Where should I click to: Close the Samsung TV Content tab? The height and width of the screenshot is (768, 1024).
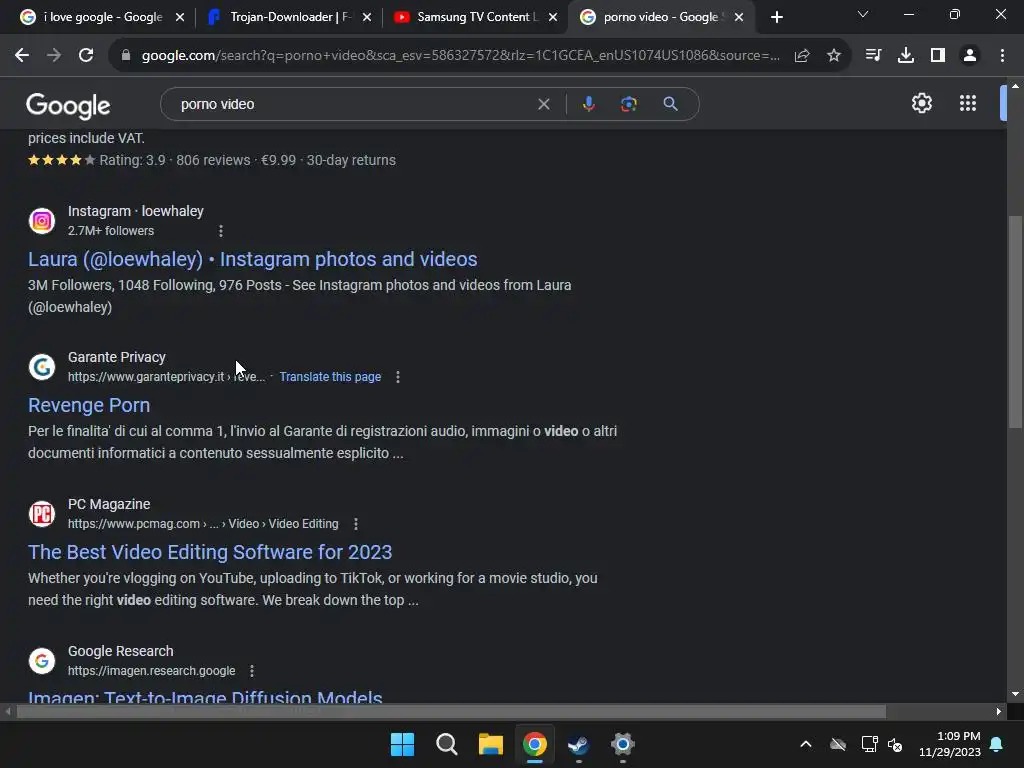pos(552,18)
